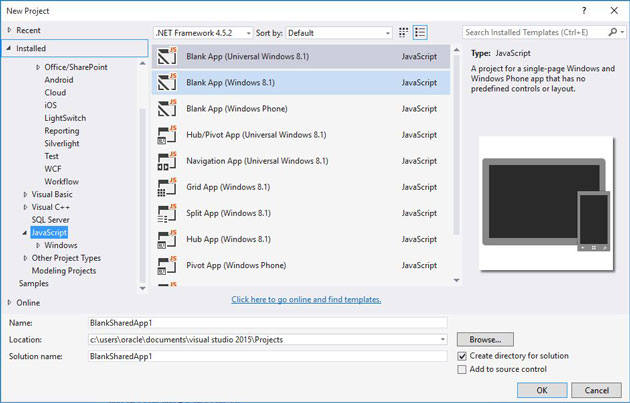The width and height of the screenshot is (630, 403).
Task: Click the template list scroll up arrow
Action: [x=456, y=50]
